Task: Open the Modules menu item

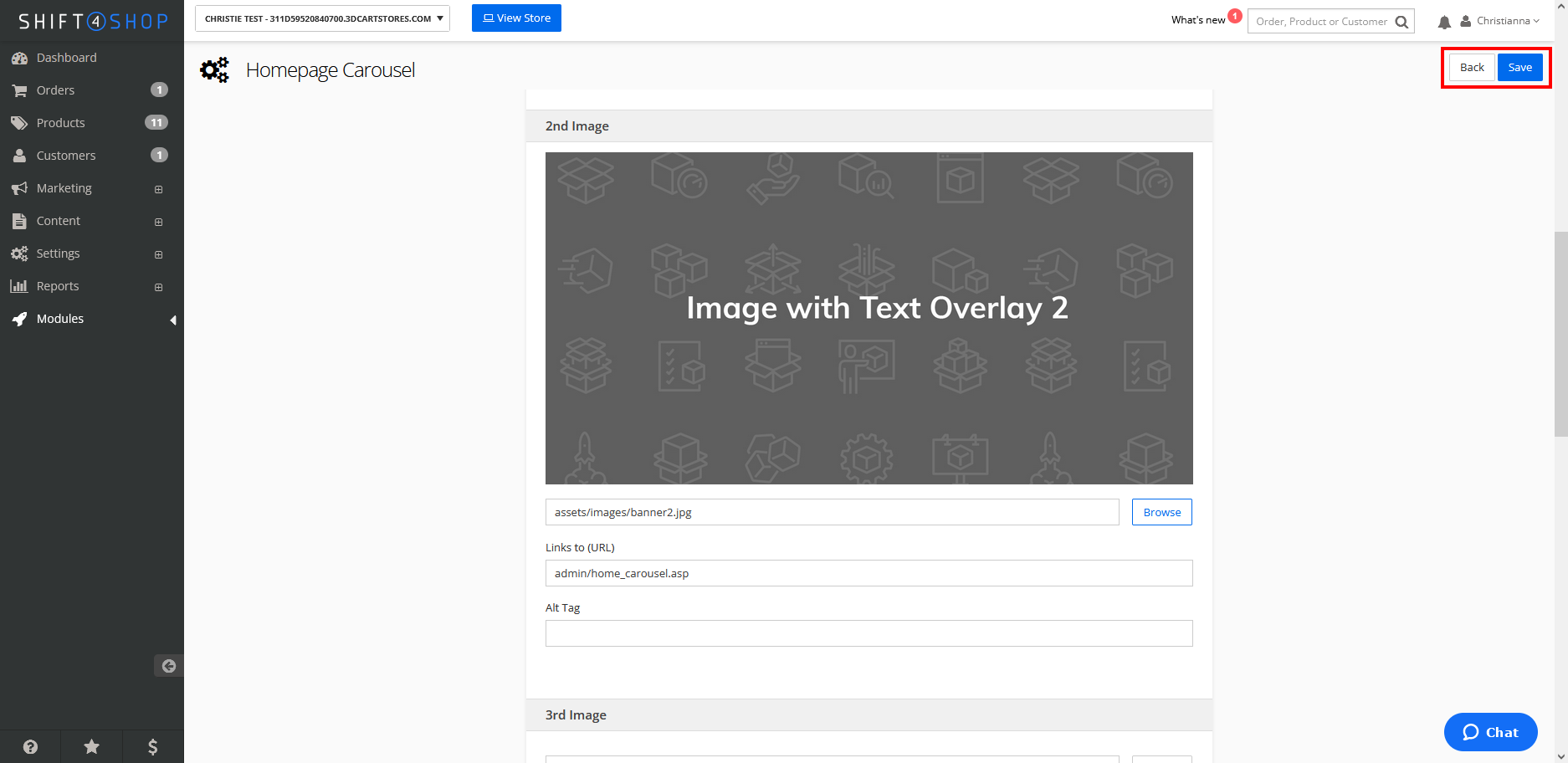Action: point(92,319)
